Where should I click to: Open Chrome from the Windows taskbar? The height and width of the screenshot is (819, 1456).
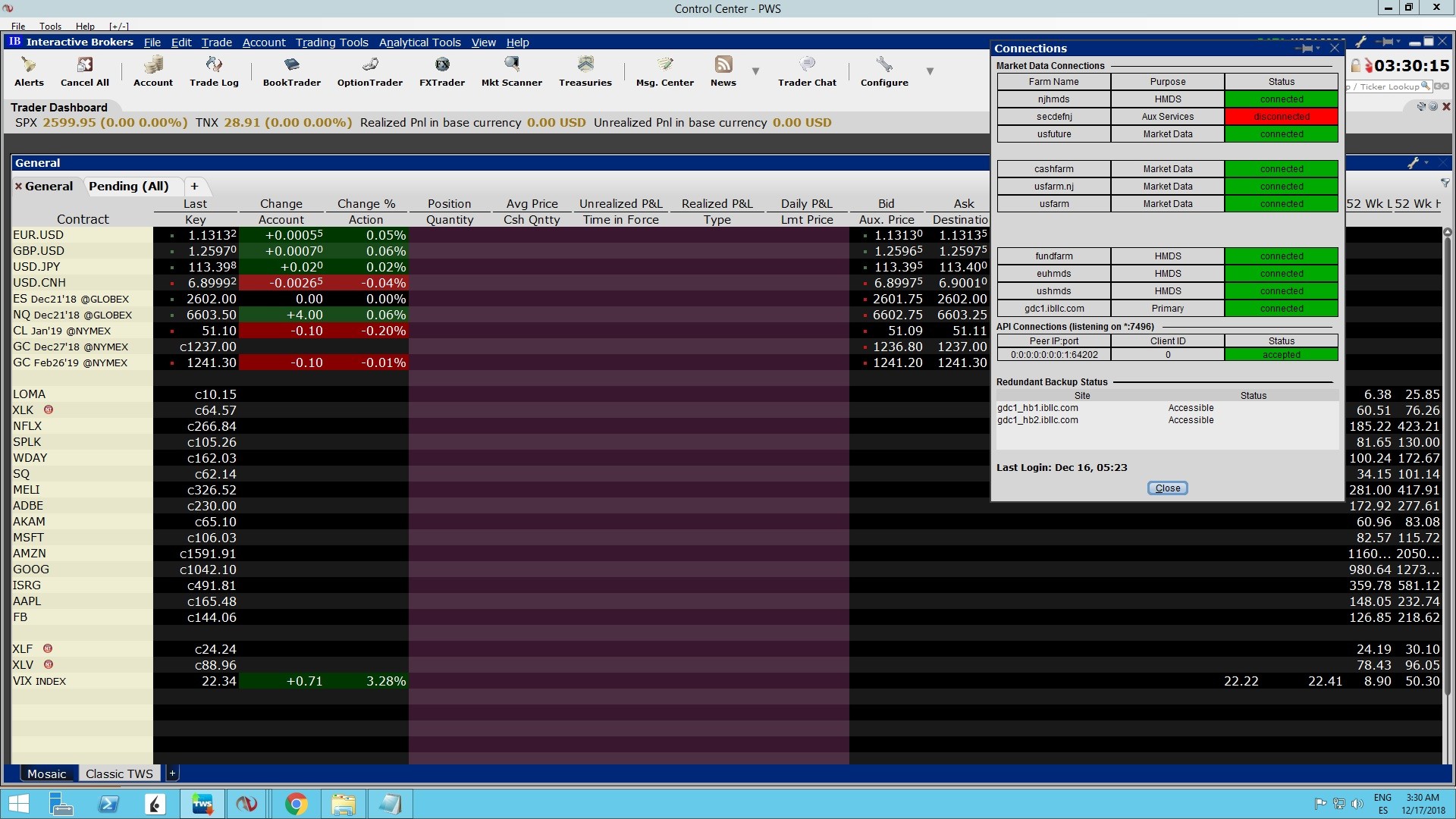pos(296,804)
